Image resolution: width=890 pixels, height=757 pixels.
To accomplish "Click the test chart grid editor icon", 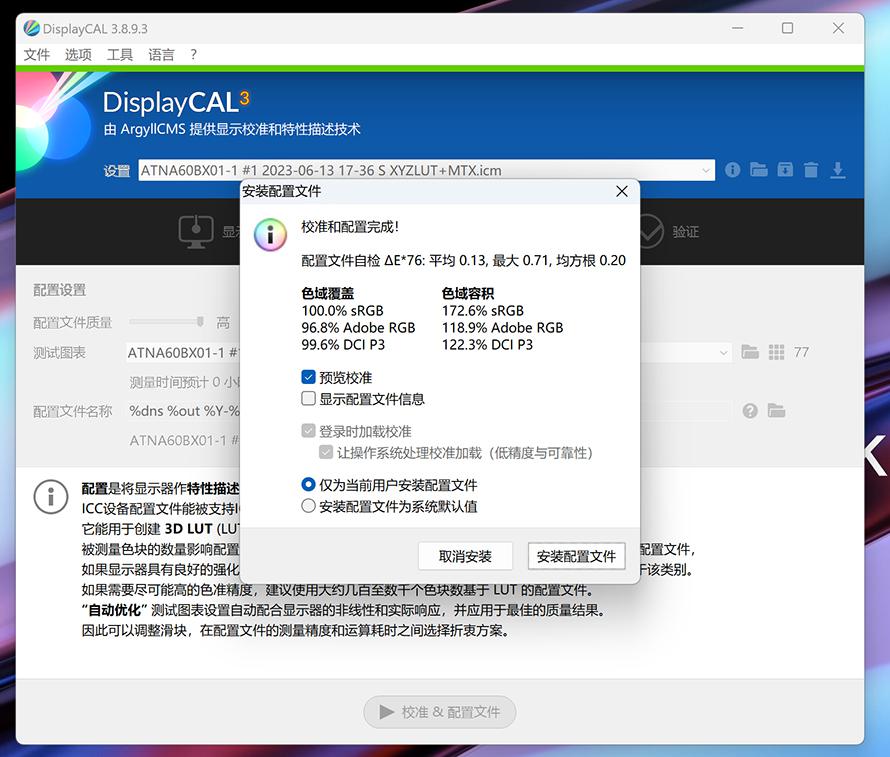I will (x=776, y=352).
